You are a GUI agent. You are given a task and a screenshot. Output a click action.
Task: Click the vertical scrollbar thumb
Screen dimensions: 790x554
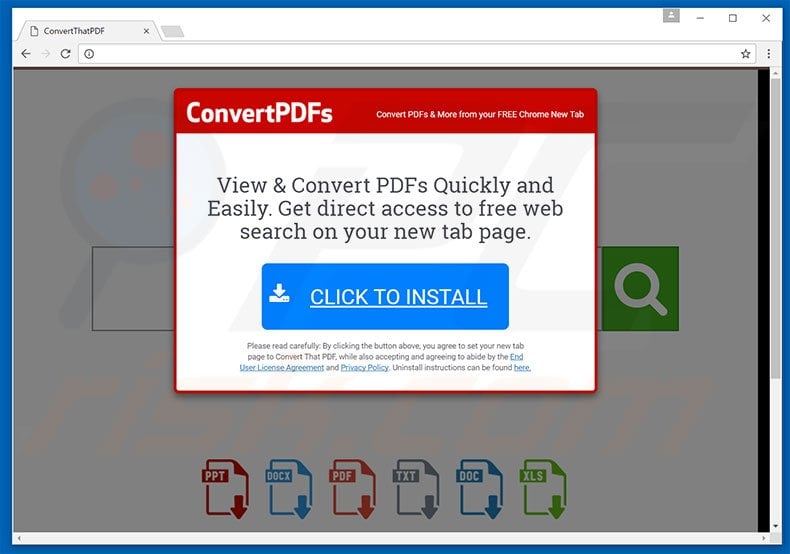point(776,229)
